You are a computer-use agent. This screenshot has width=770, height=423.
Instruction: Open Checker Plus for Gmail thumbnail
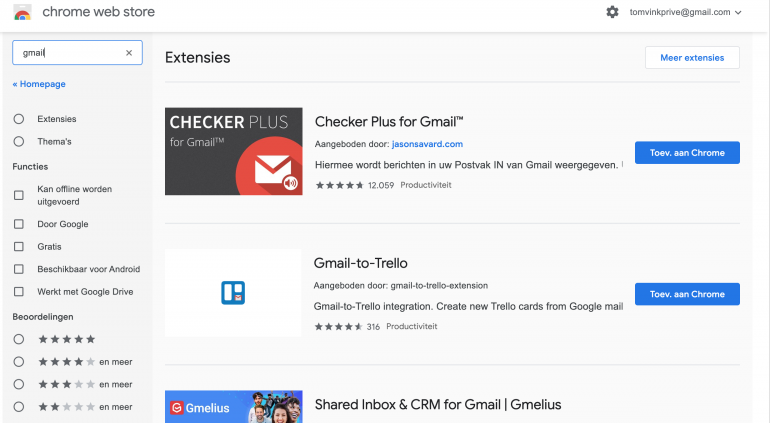(x=234, y=151)
